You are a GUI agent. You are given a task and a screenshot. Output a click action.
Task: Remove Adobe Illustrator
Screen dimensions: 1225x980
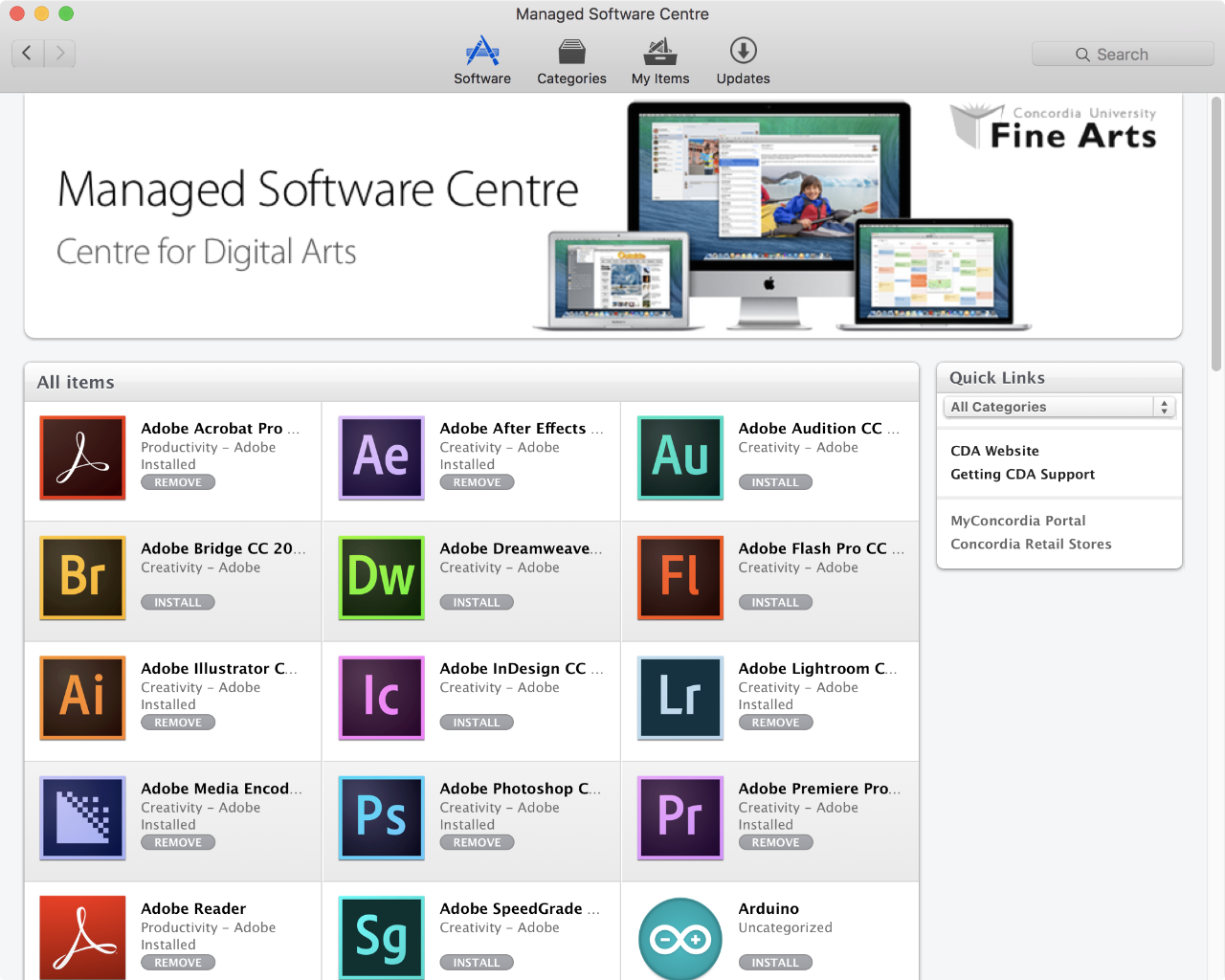[178, 723]
